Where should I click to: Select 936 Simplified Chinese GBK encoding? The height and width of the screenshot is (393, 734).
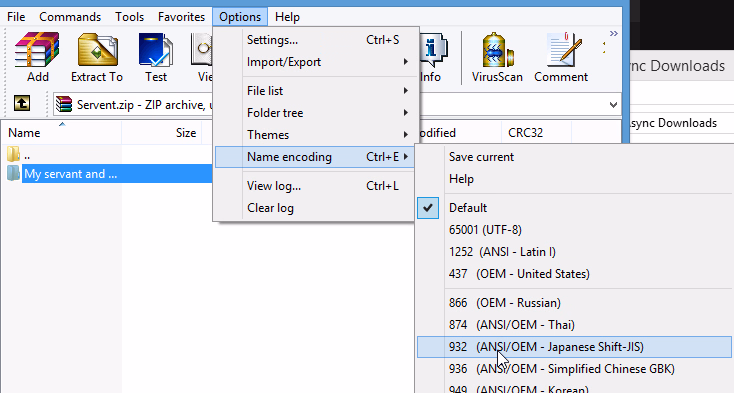point(574,369)
